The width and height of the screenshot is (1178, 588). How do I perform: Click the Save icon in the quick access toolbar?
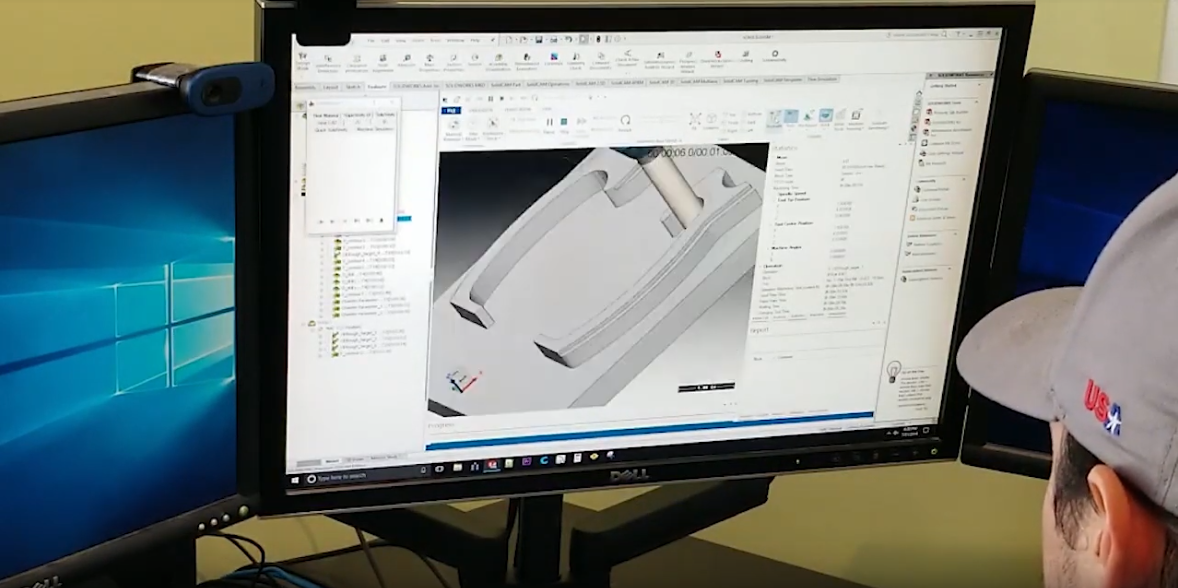[539, 40]
